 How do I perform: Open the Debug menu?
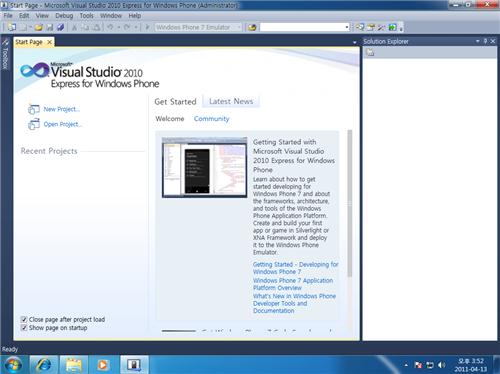(64, 16)
